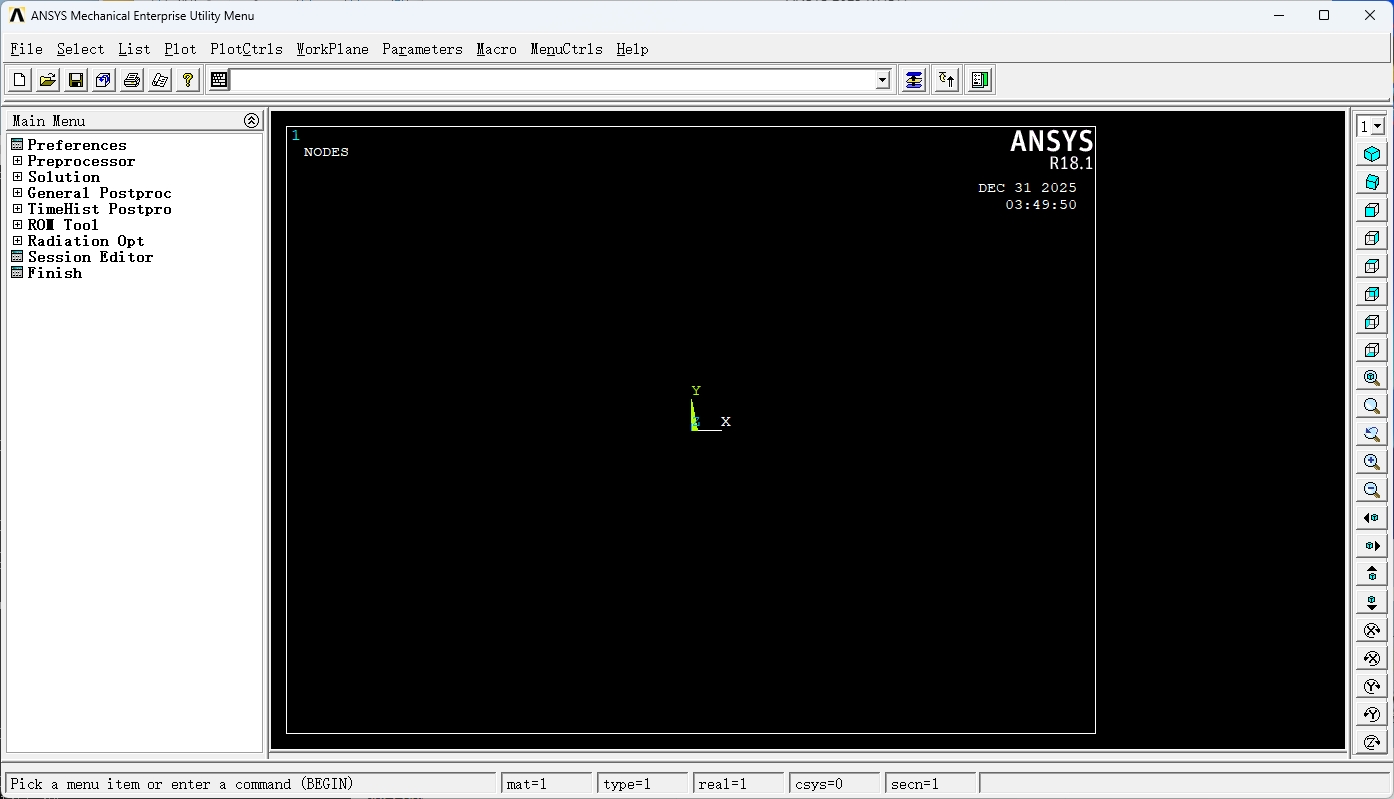Click the Save Analysis floppy disk icon
The width and height of the screenshot is (1394, 799).
75,80
